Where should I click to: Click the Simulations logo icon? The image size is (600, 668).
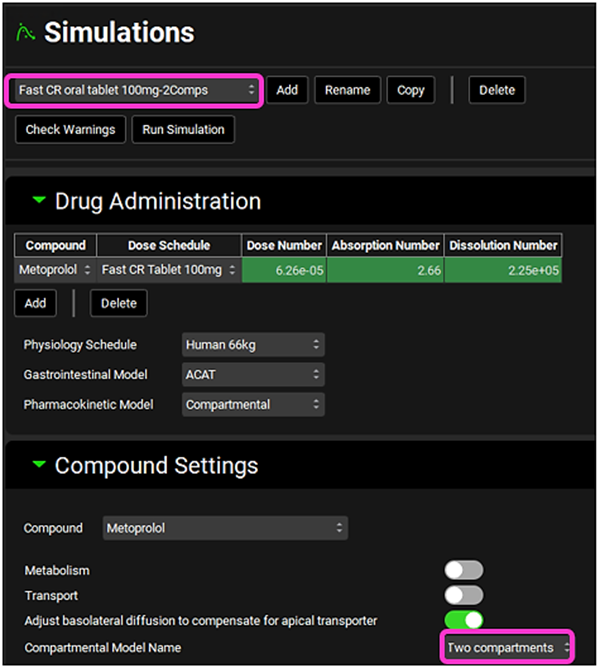[24, 32]
